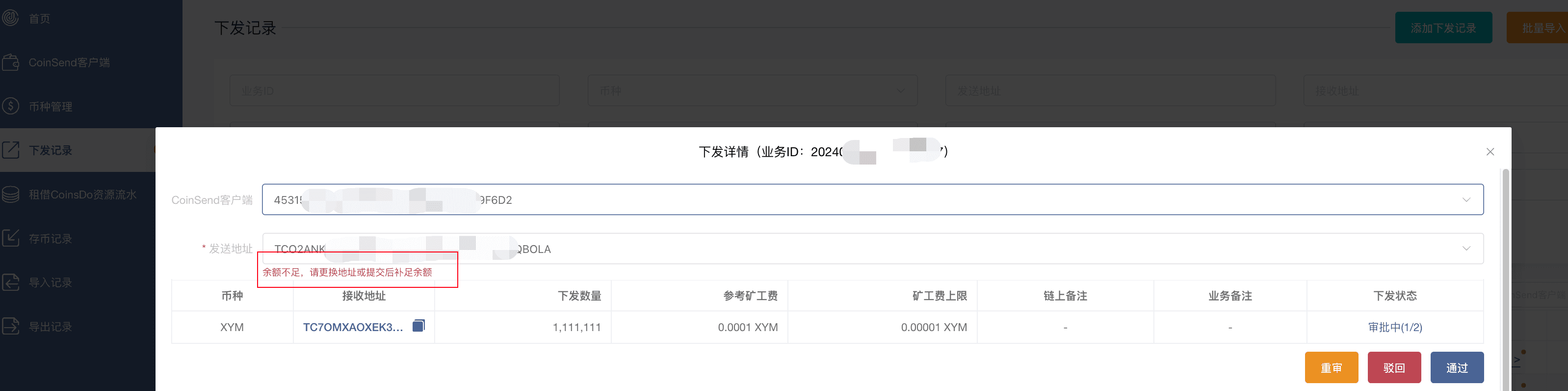Click the 导出记录 export icon
The image size is (1568, 391).
(x=10, y=327)
